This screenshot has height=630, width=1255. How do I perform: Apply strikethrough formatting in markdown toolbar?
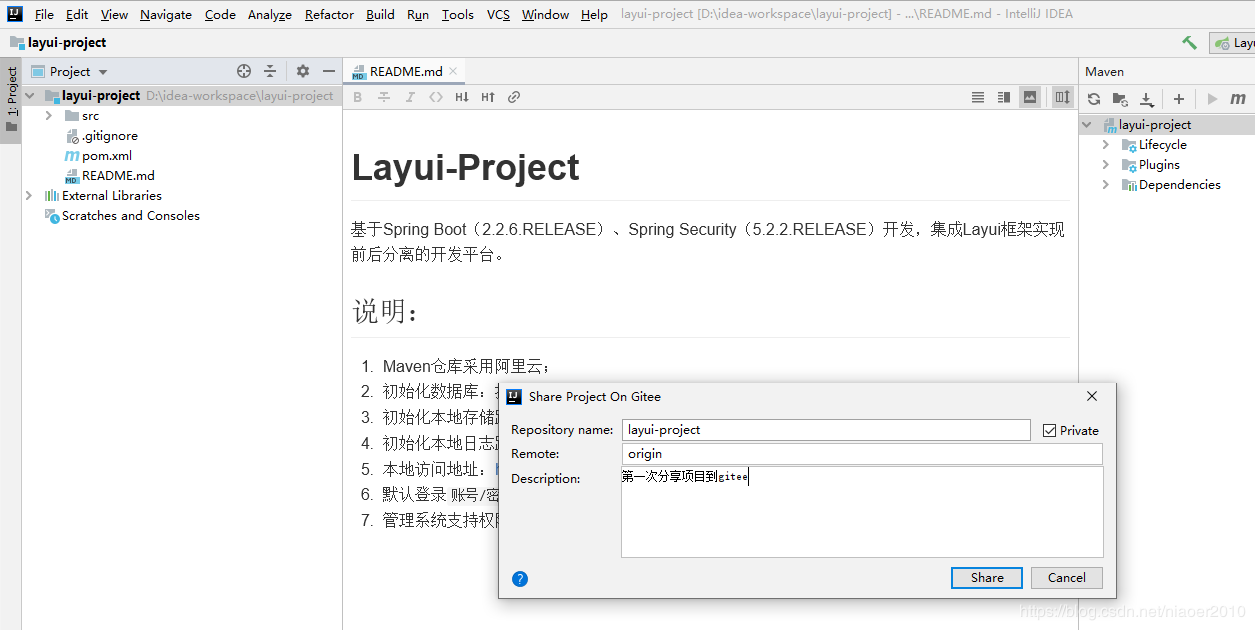click(384, 97)
